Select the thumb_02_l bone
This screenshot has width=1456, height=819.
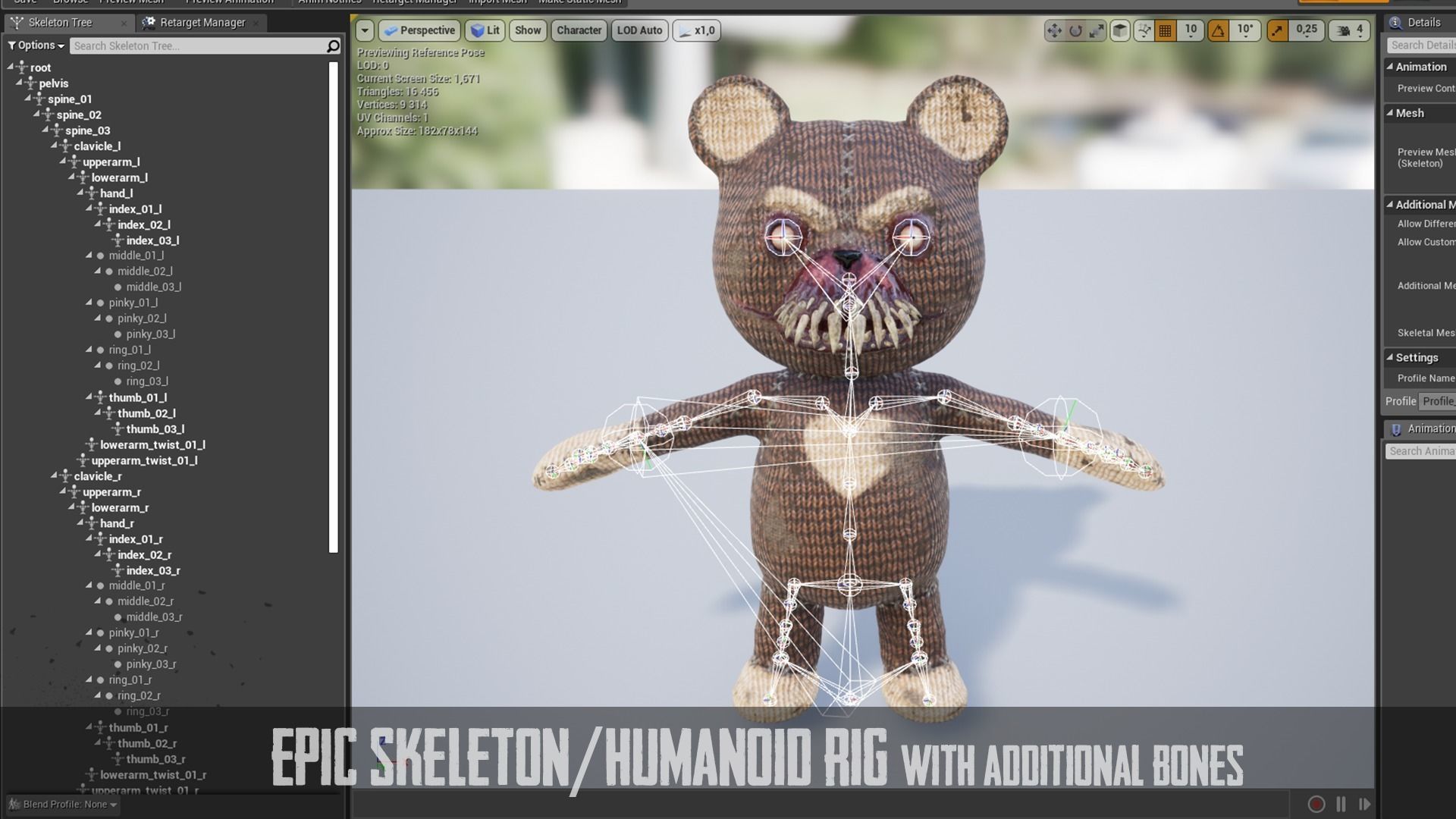146,413
